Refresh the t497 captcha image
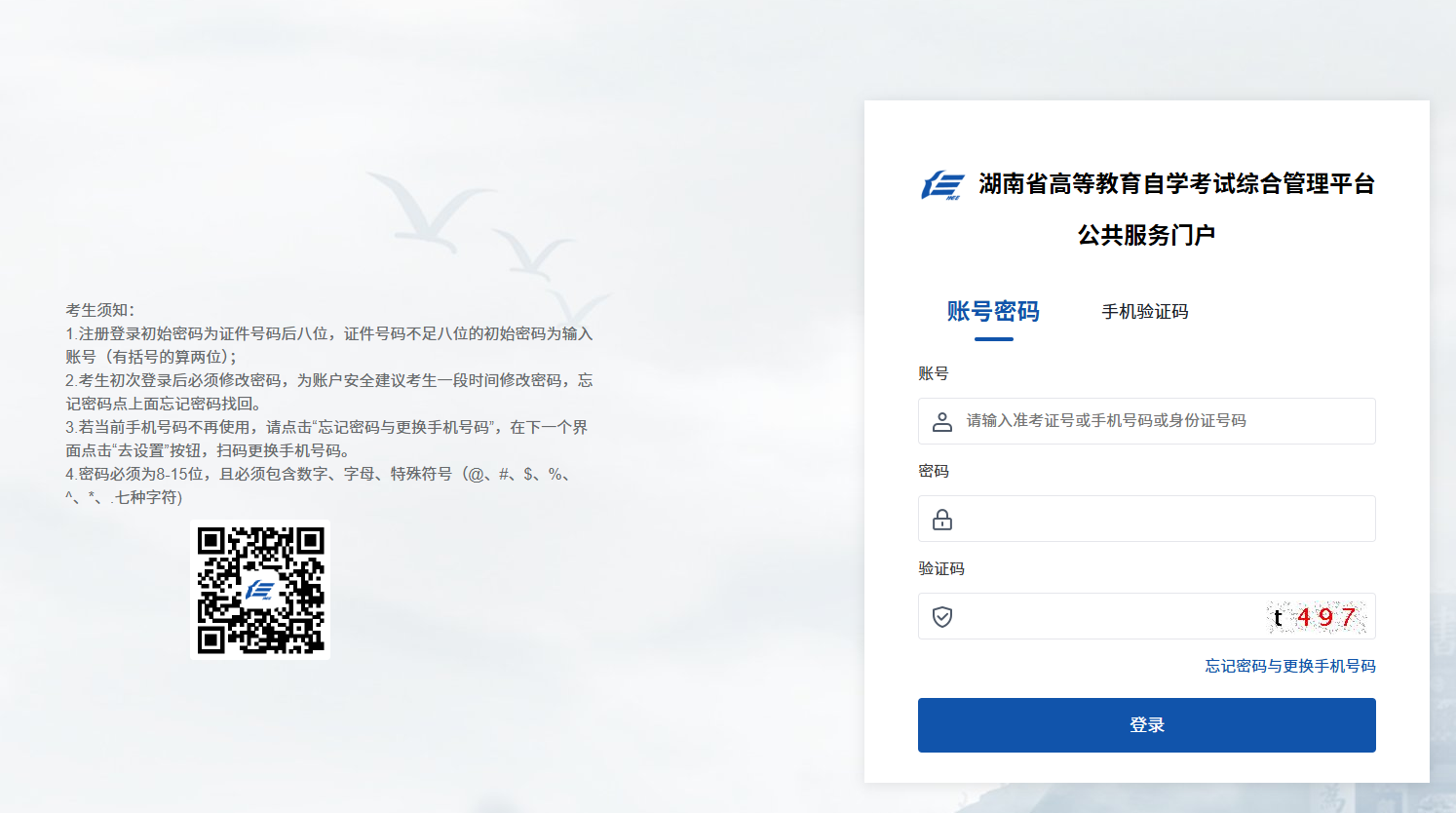The width and height of the screenshot is (1456, 813). (x=1317, y=617)
